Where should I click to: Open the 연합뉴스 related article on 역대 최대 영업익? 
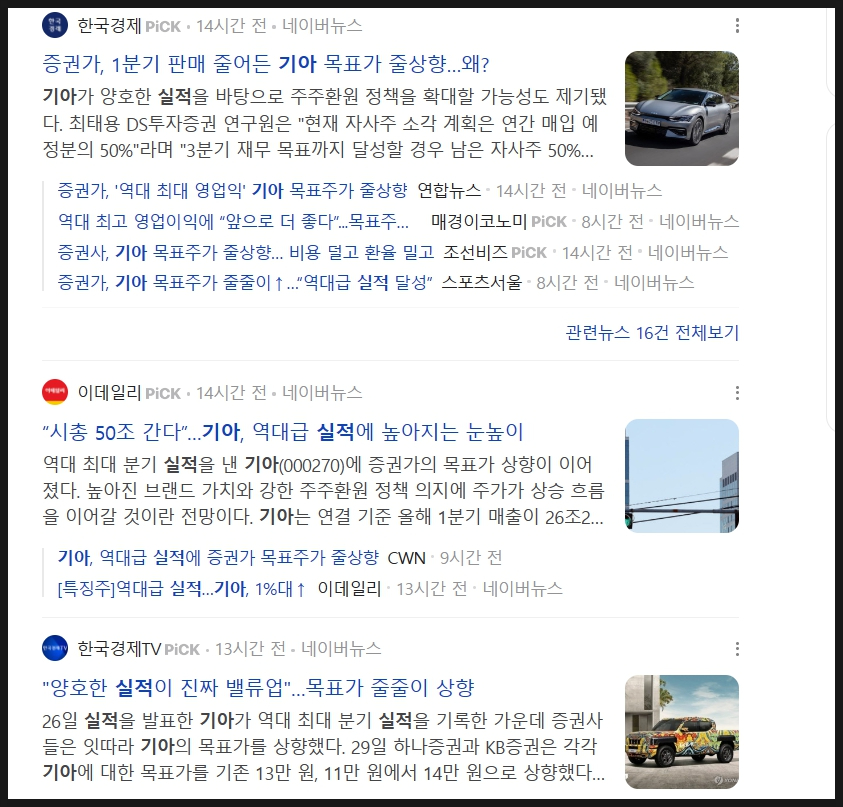(233, 190)
